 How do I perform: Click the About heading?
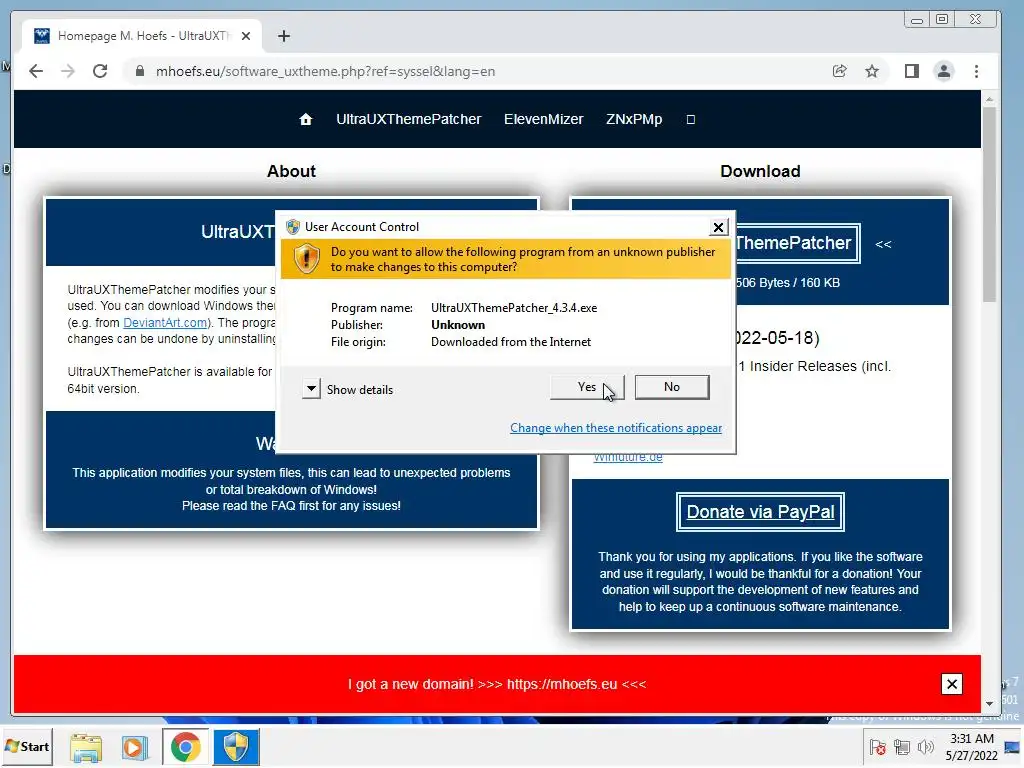[291, 171]
